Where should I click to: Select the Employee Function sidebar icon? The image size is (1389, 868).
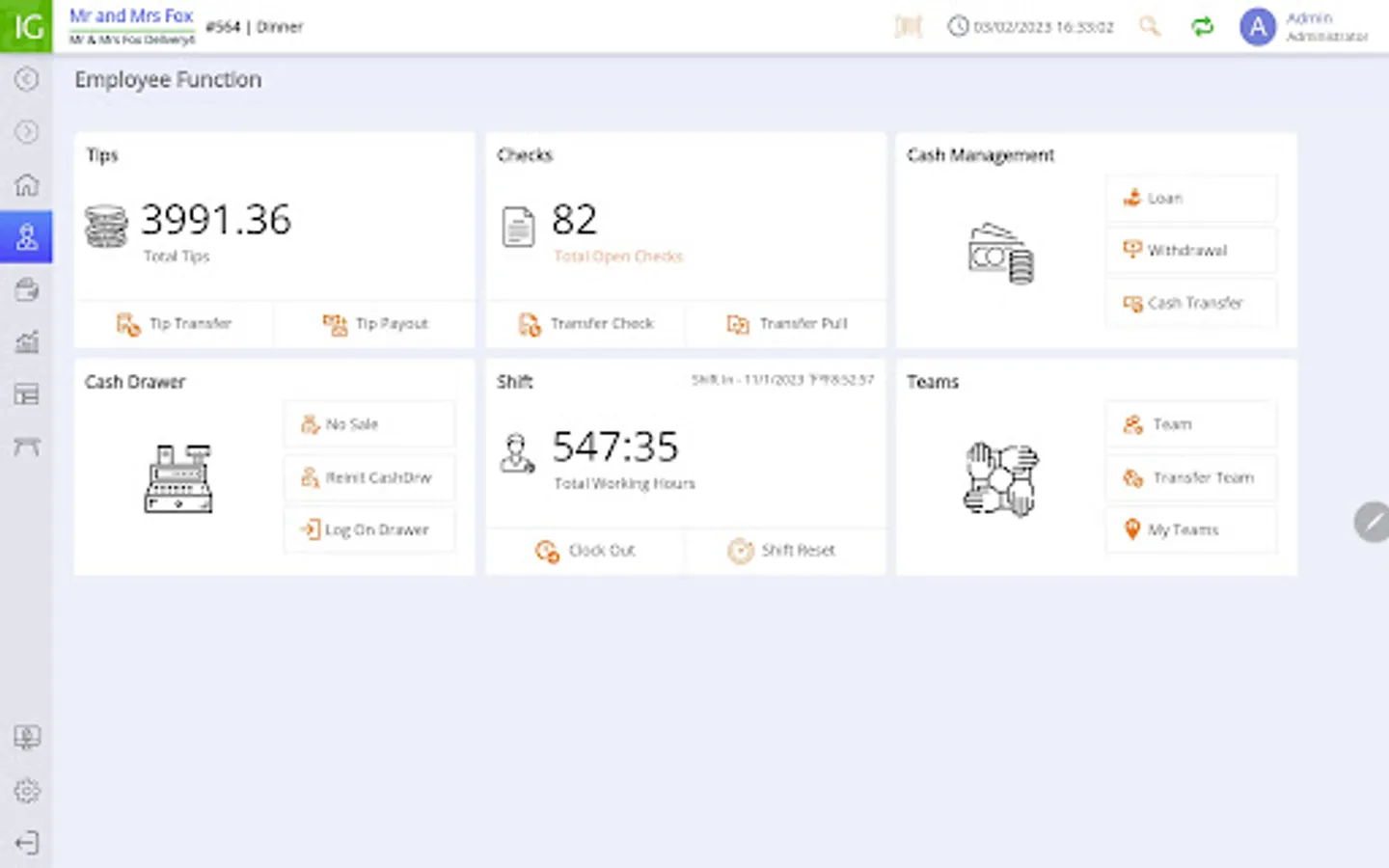coord(26,236)
